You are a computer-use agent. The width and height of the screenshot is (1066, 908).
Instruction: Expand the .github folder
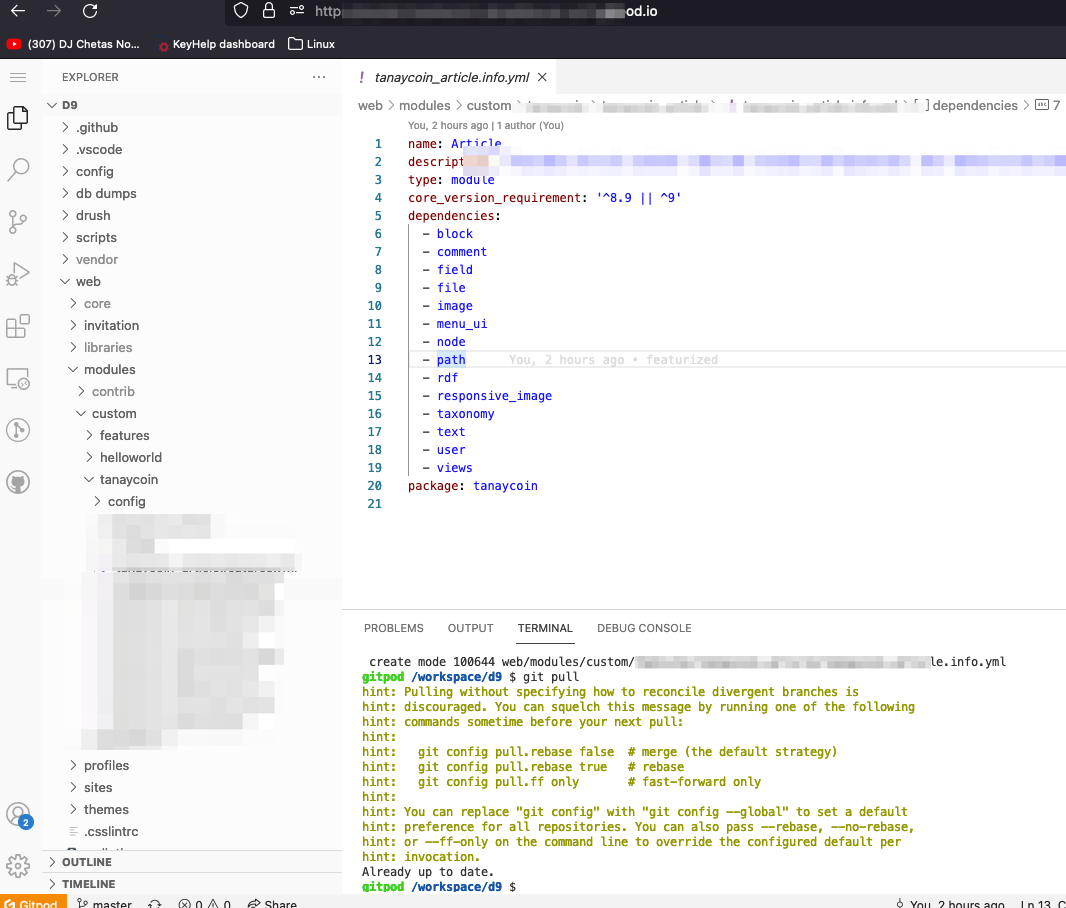click(192, 128)
